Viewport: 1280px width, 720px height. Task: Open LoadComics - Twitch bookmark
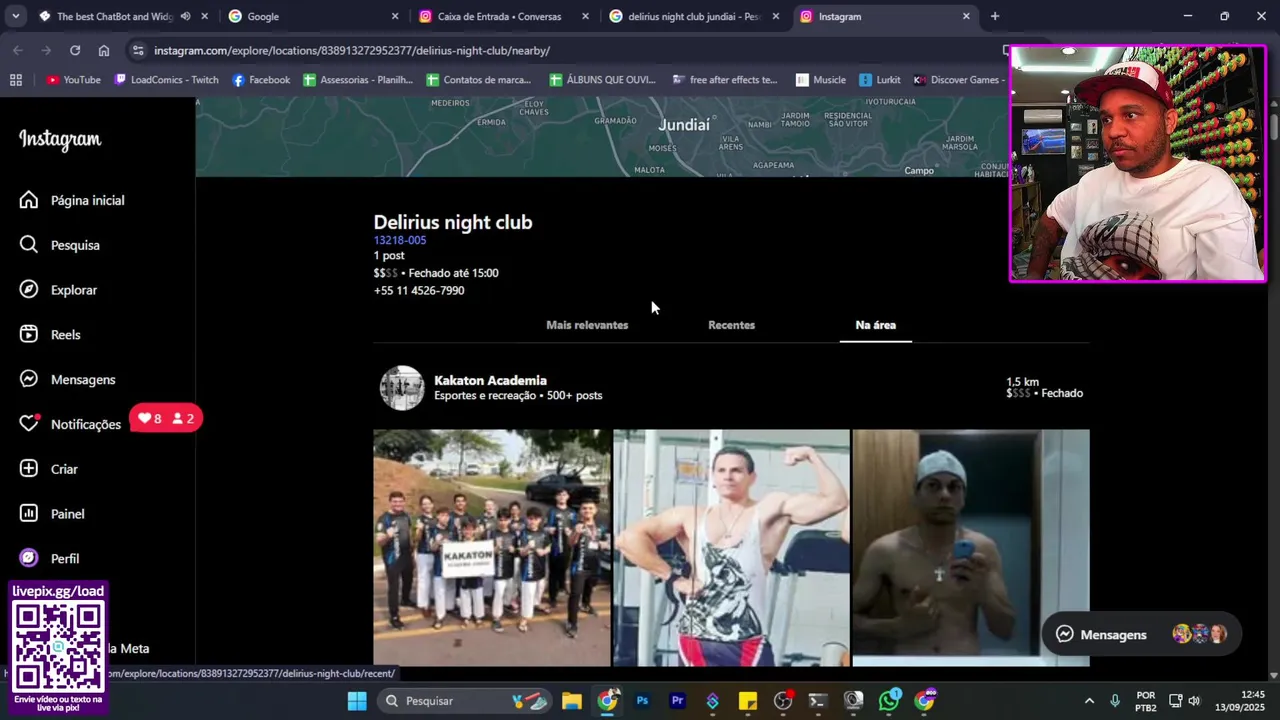pos(166,80)
